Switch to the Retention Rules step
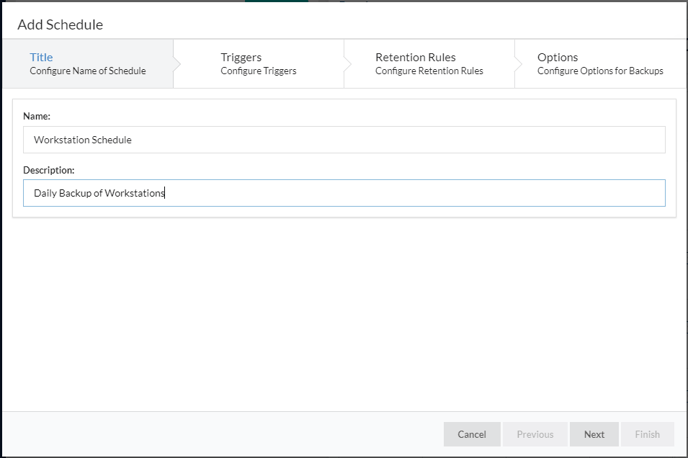This screenshot has height=458, width=688. (429, 64)
